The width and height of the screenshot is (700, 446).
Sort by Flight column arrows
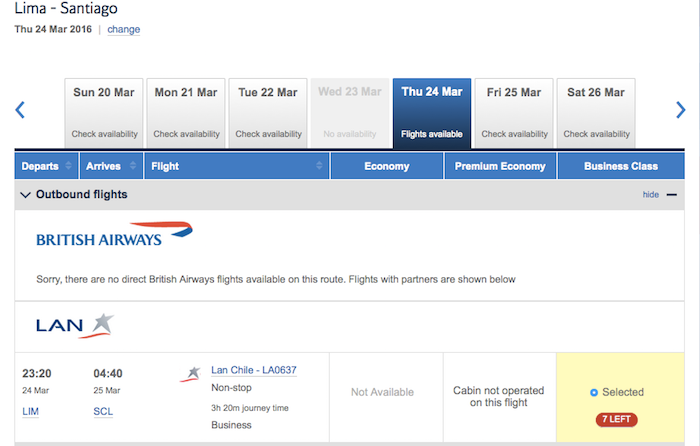[x=319, y=166]
